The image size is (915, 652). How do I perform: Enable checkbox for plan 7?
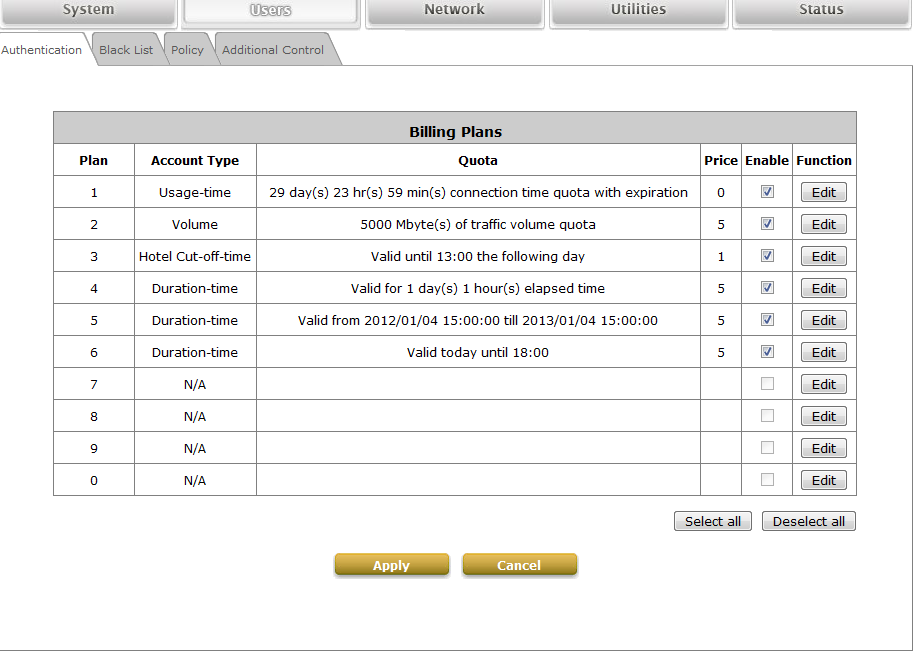[767, 384]
